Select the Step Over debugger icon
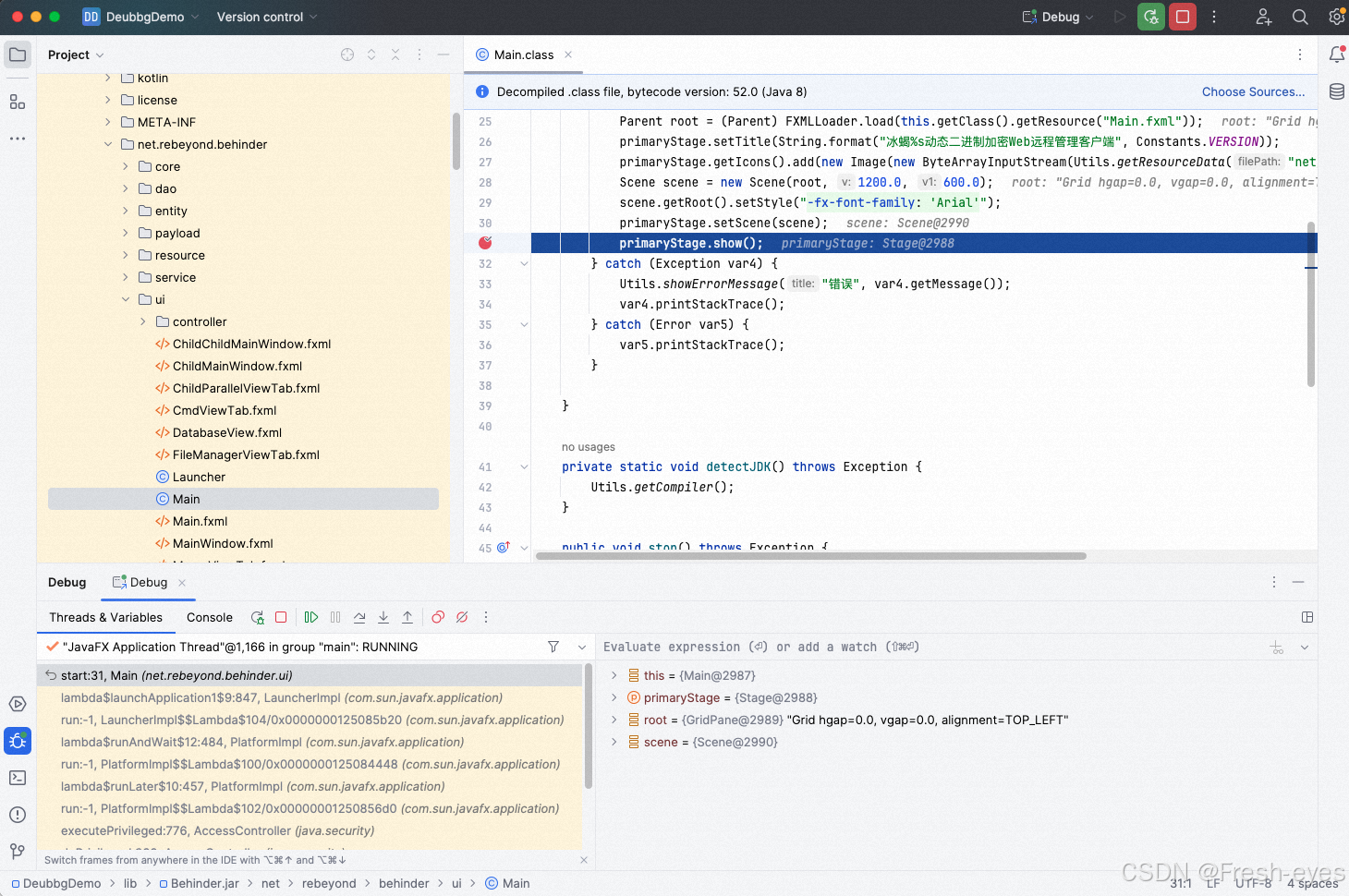This screenshot has height=896, width=1349. (359, 617)
